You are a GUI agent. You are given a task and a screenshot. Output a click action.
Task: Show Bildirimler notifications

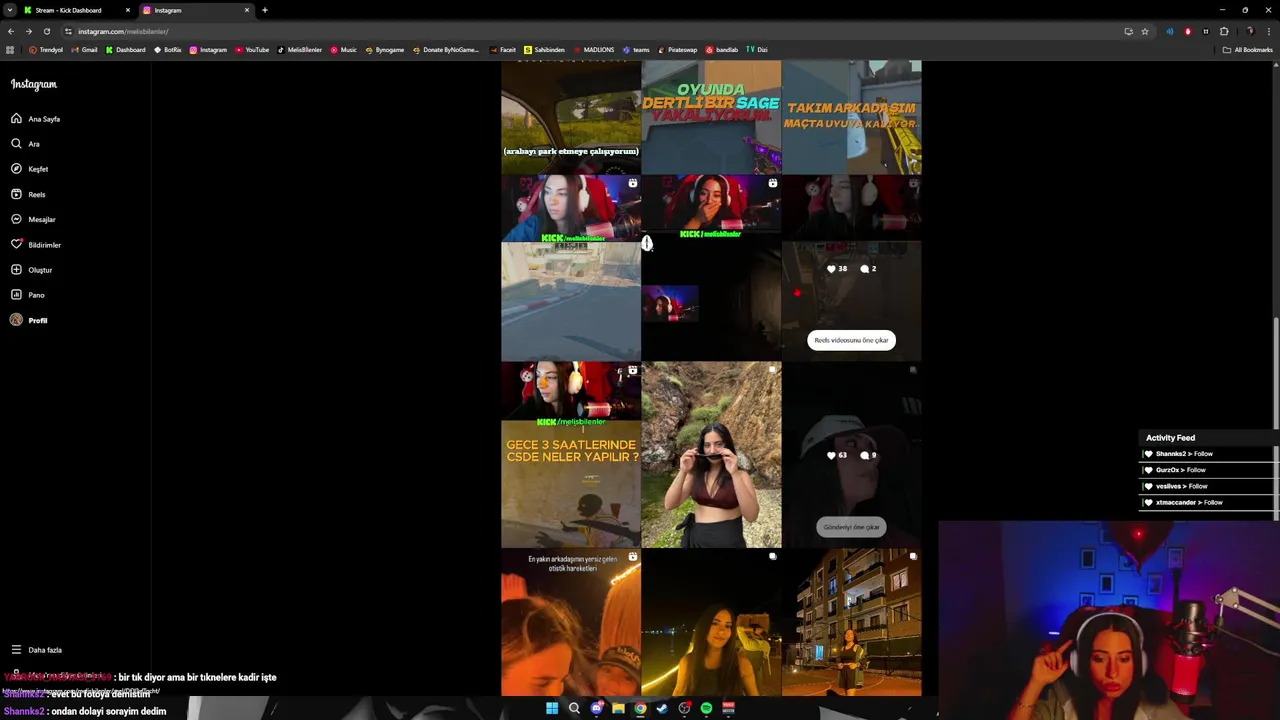tap(36, 245)
